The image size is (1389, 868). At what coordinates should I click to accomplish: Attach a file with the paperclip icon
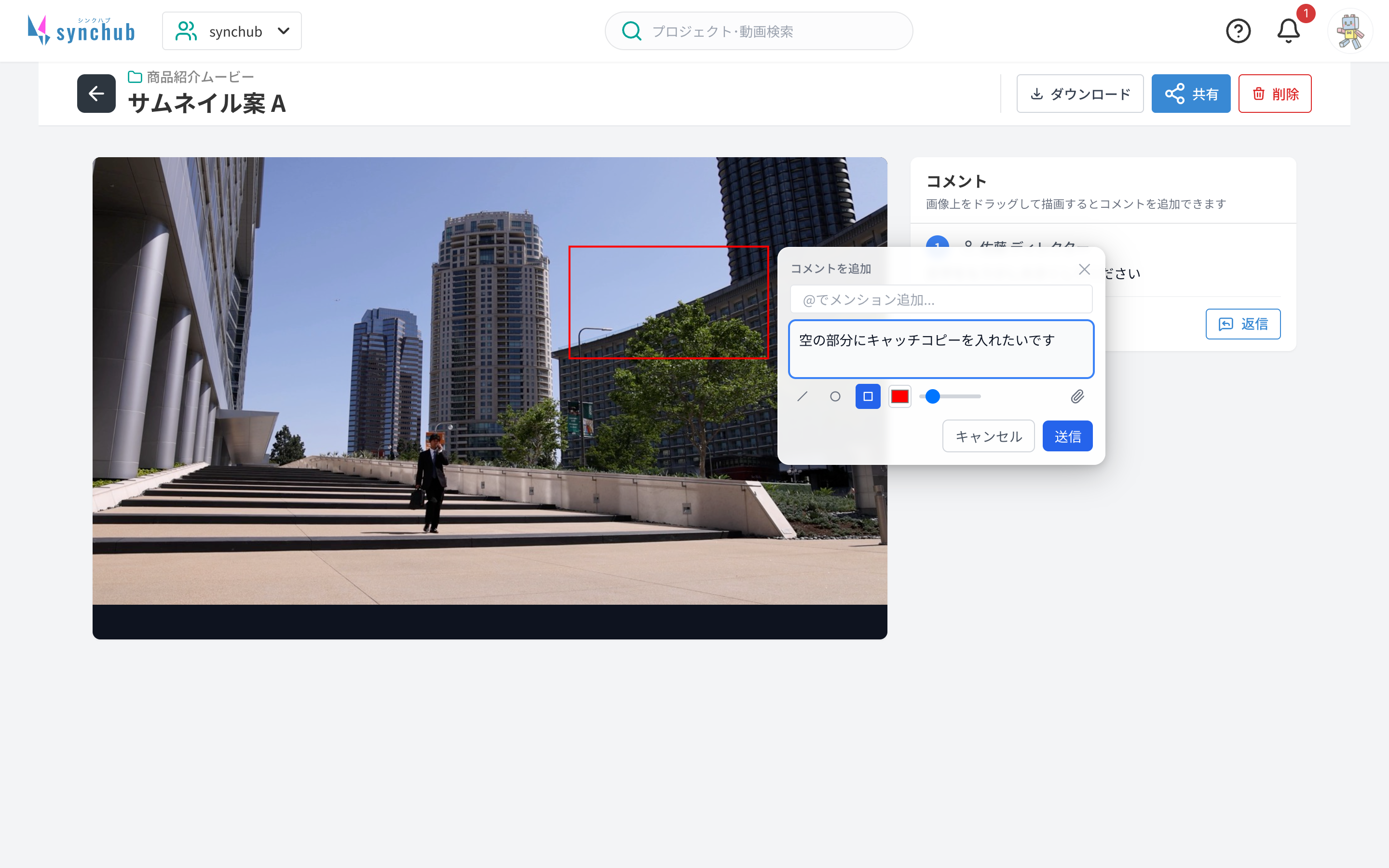1077,397
